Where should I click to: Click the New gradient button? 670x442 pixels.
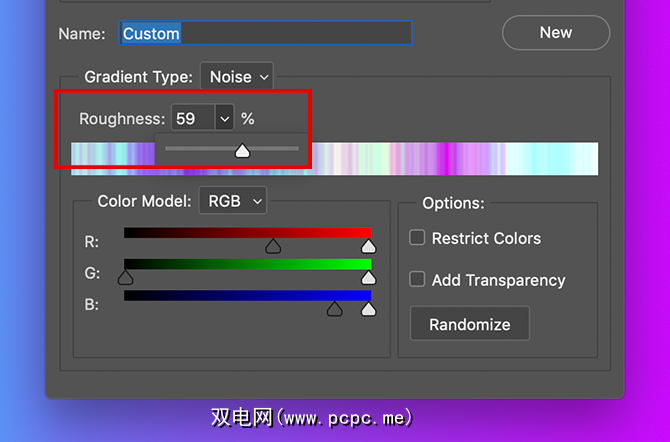click(556, 33)
